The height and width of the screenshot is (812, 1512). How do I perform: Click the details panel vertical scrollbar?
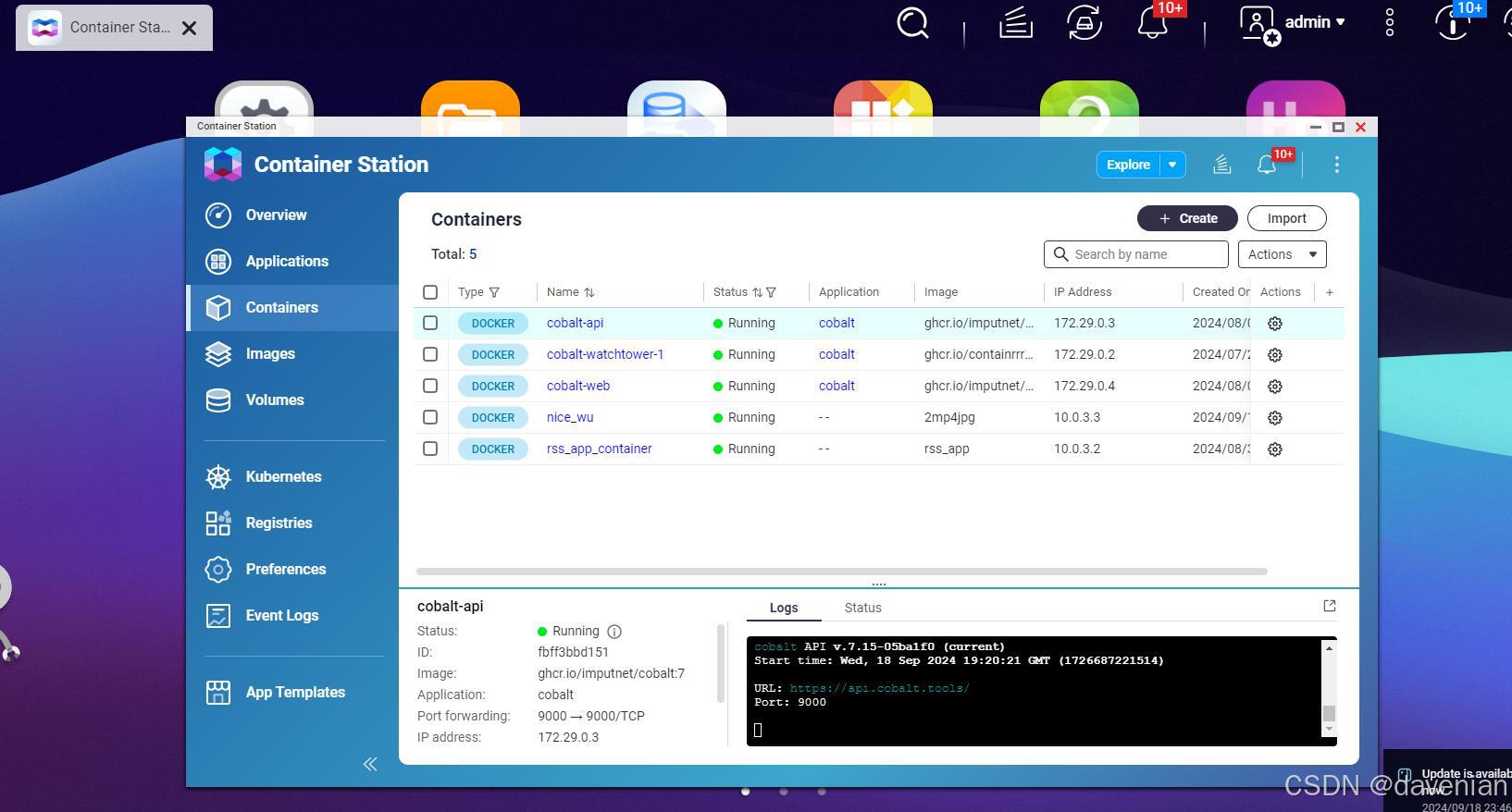(x=721, y=662)
